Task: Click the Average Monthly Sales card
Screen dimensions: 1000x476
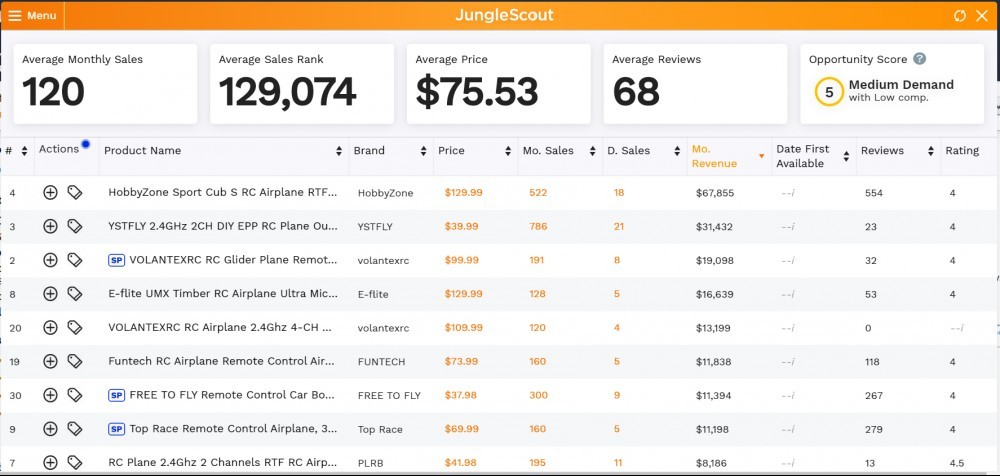Action: pos(105,84)
